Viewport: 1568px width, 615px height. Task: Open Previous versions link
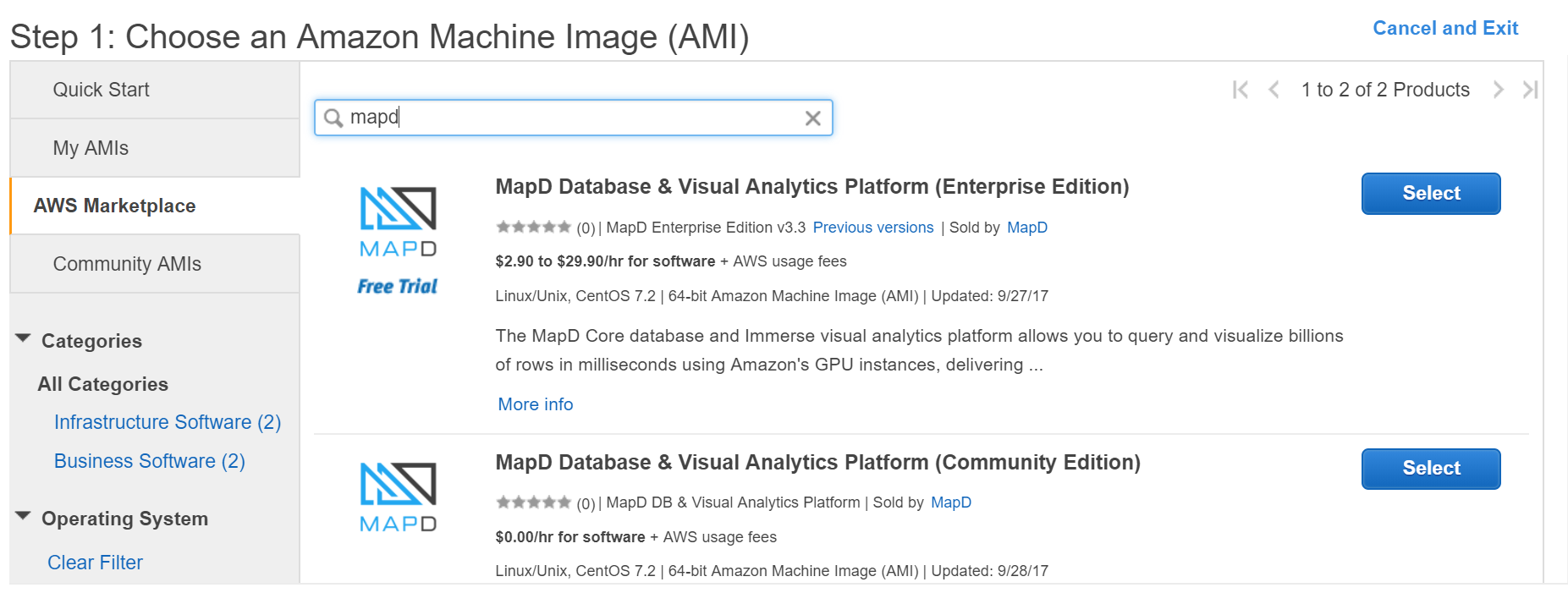coord(872,228)
